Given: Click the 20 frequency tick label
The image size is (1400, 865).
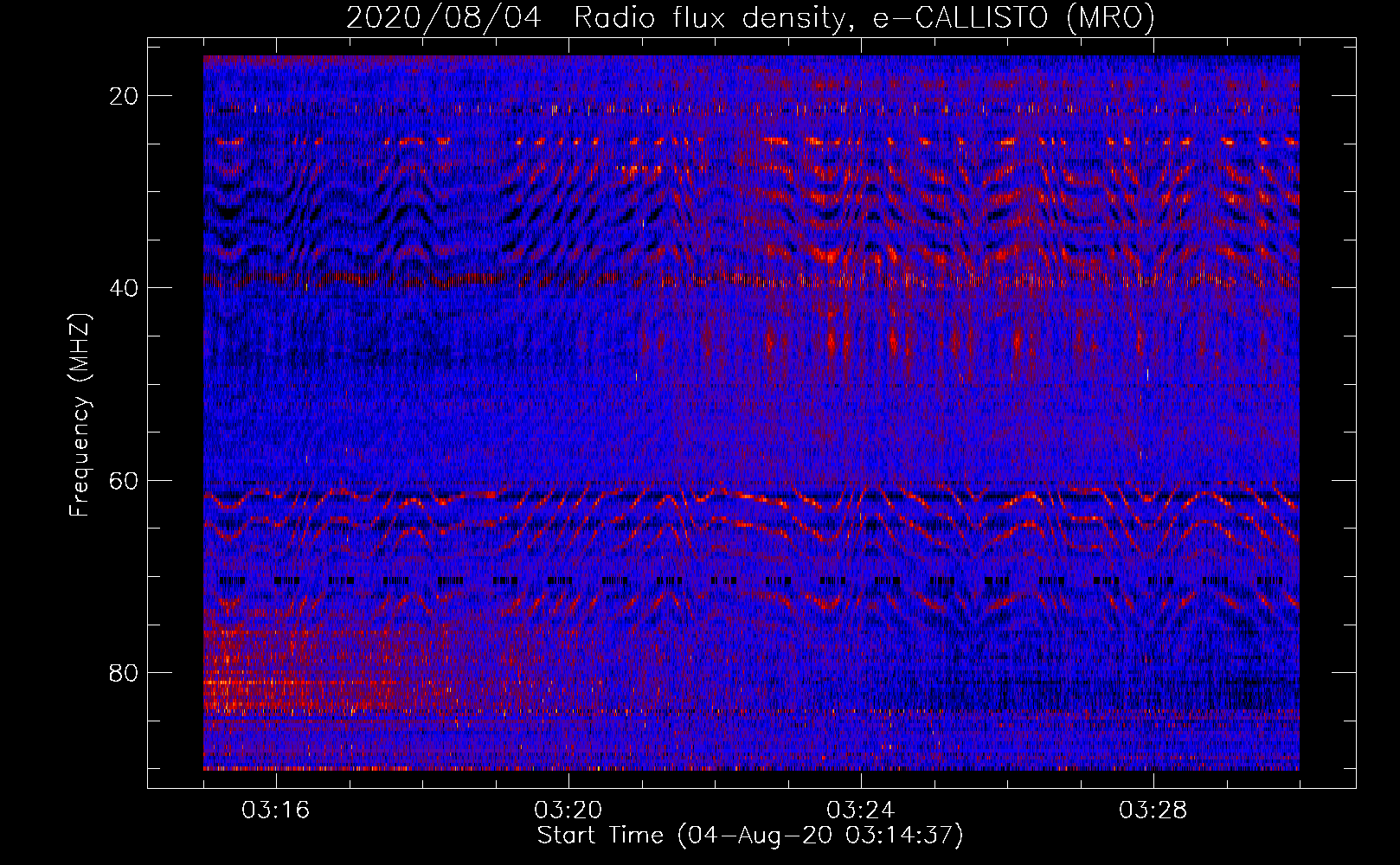Looking at the screenshot, I should point(125,96).
